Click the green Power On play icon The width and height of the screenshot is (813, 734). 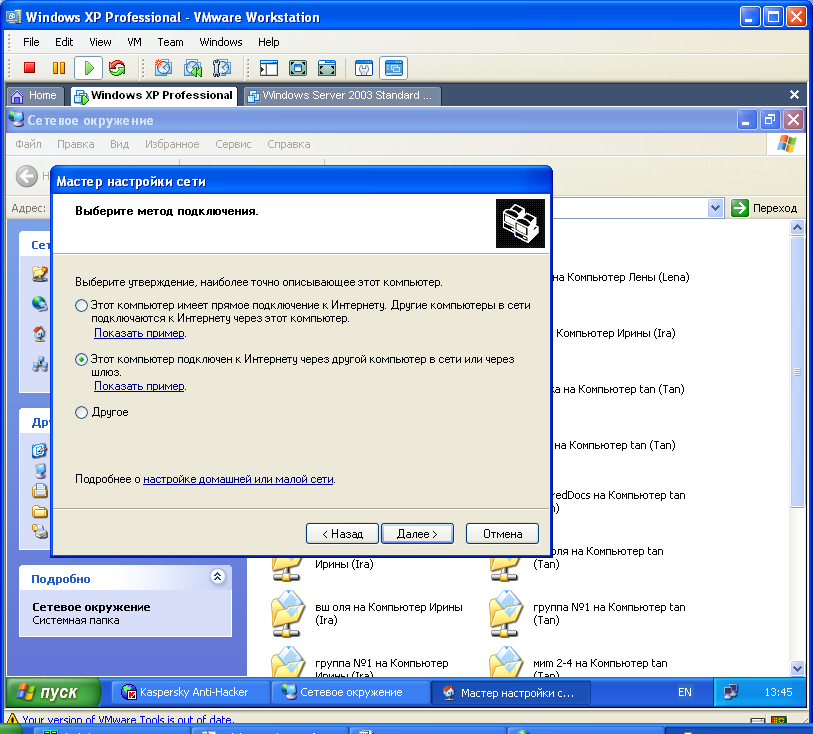click(x=89, y=68)
